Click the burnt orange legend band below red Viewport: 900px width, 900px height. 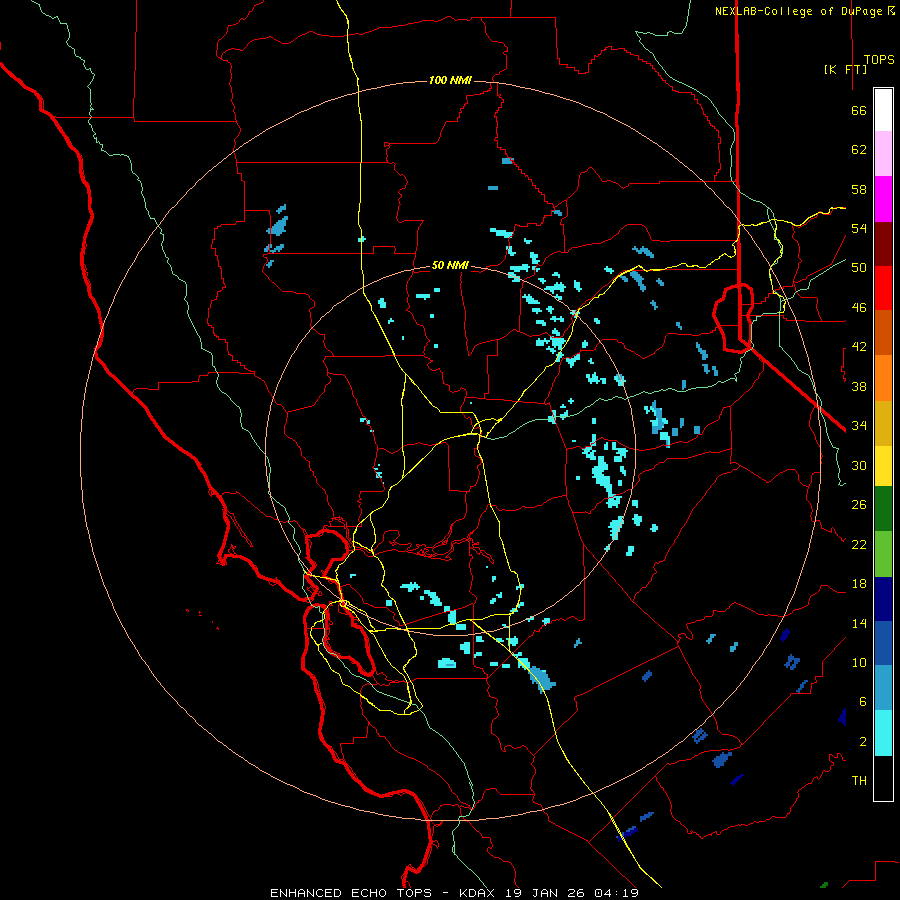coord(883,333)
